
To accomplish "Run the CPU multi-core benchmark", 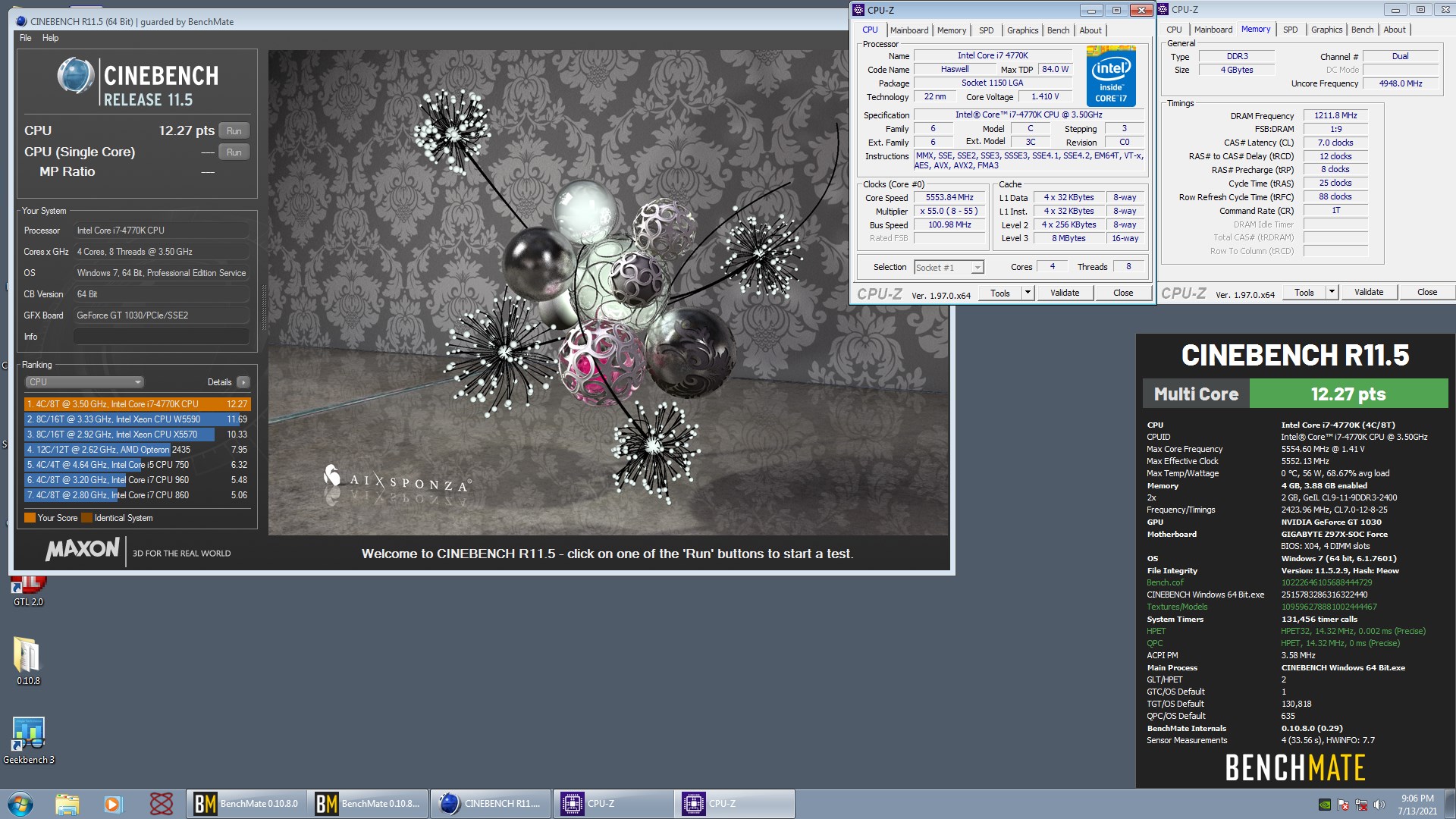I will pos(234,131).
